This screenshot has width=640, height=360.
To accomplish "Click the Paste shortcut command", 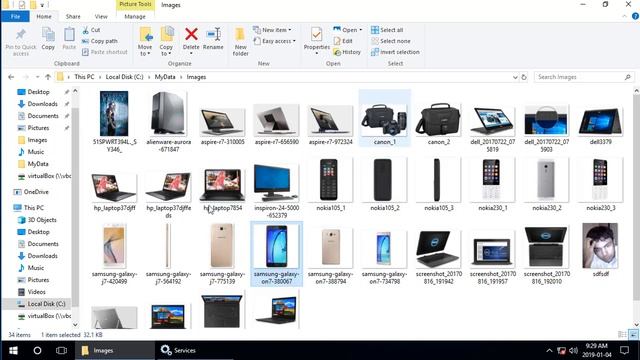I will (x=104, y=52).
